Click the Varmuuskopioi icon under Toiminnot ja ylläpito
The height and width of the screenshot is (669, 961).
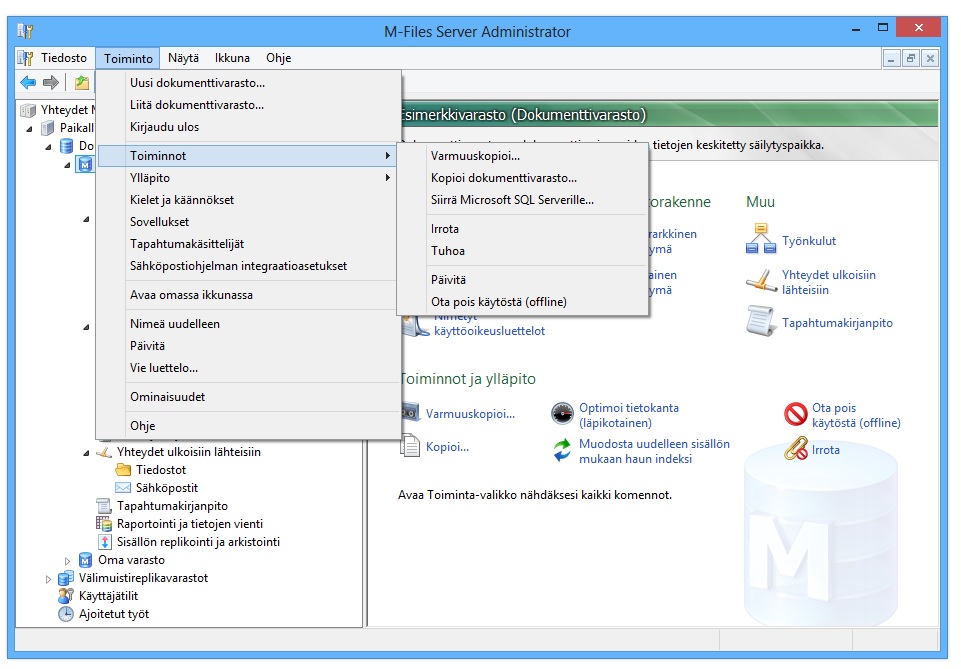[x=410, y=412]
